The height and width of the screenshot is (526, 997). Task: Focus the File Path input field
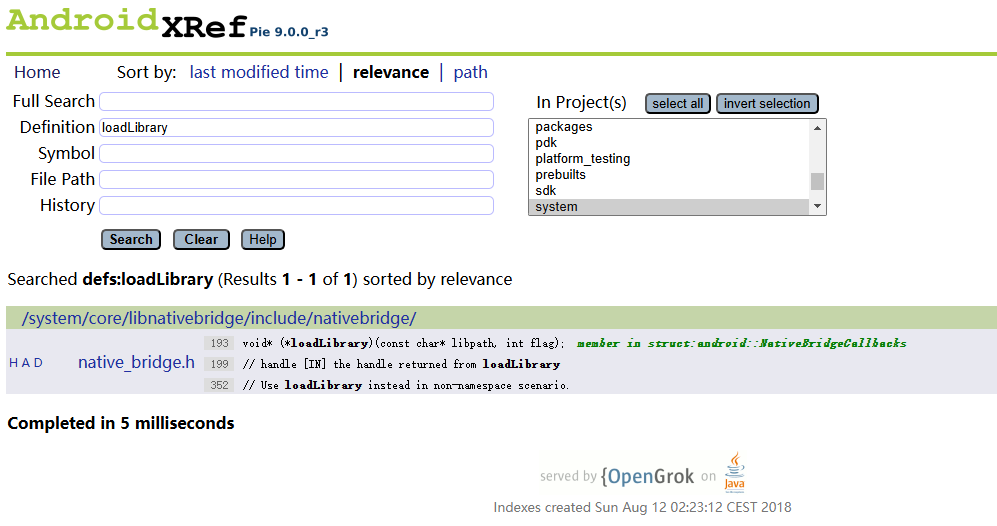tap(296, 180)
